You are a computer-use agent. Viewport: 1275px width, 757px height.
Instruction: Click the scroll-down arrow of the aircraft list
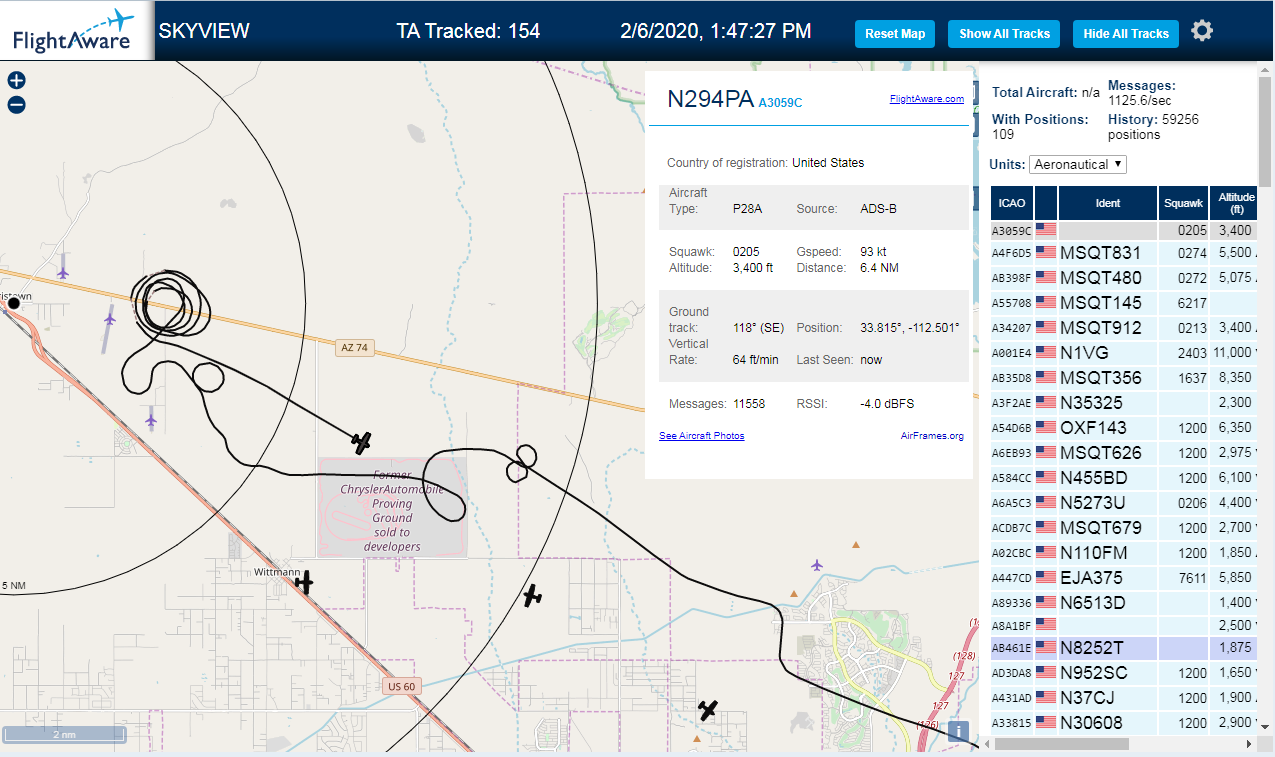(x=1265, y=727)
